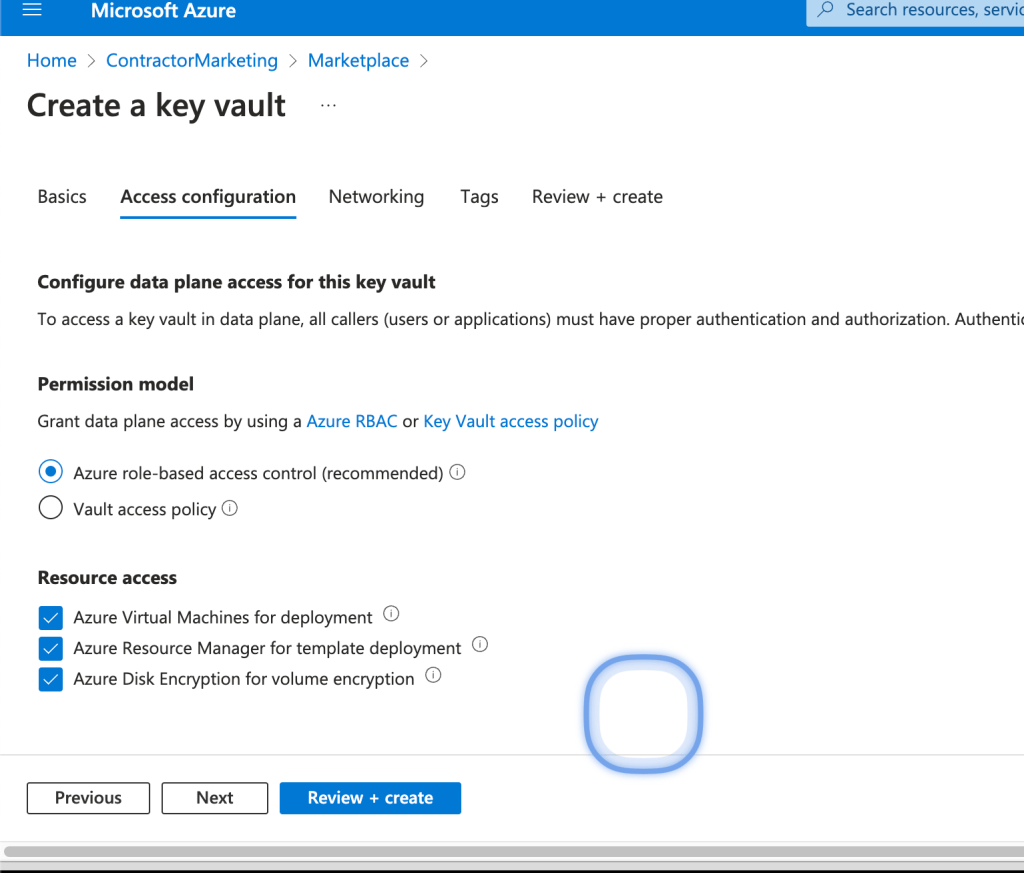Open the Review + create tab

point(598,197)
